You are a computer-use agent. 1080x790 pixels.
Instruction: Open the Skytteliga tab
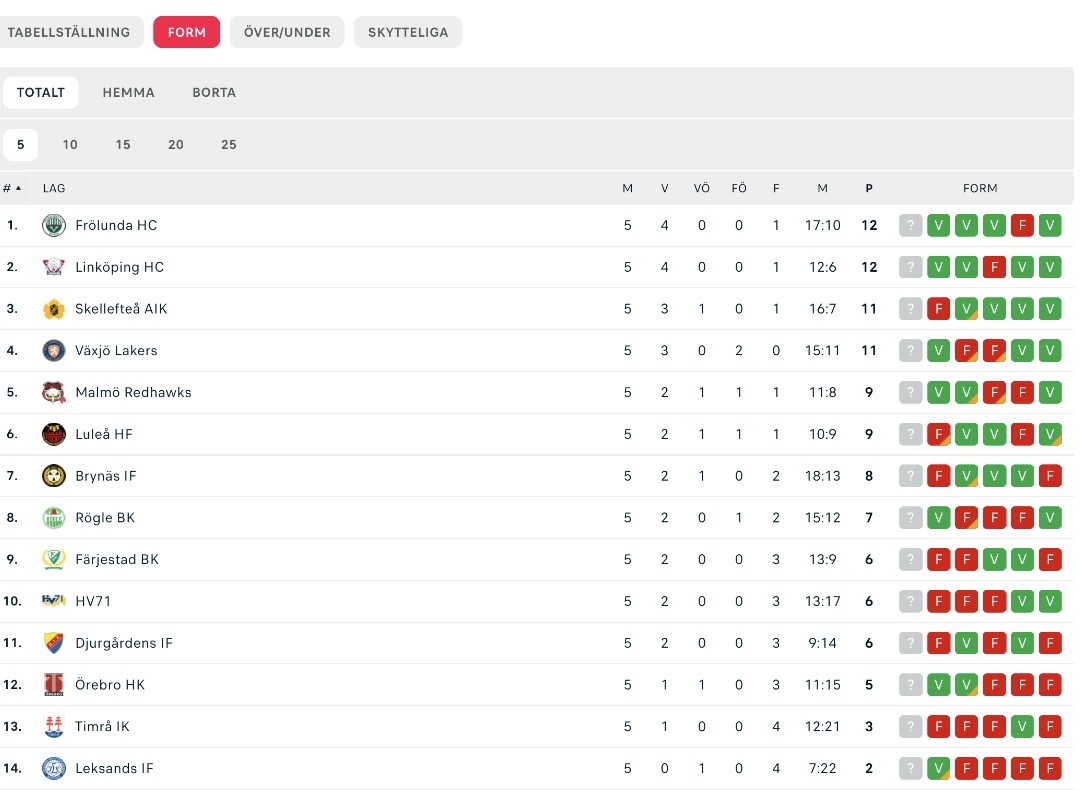click(x=408, y=32)
